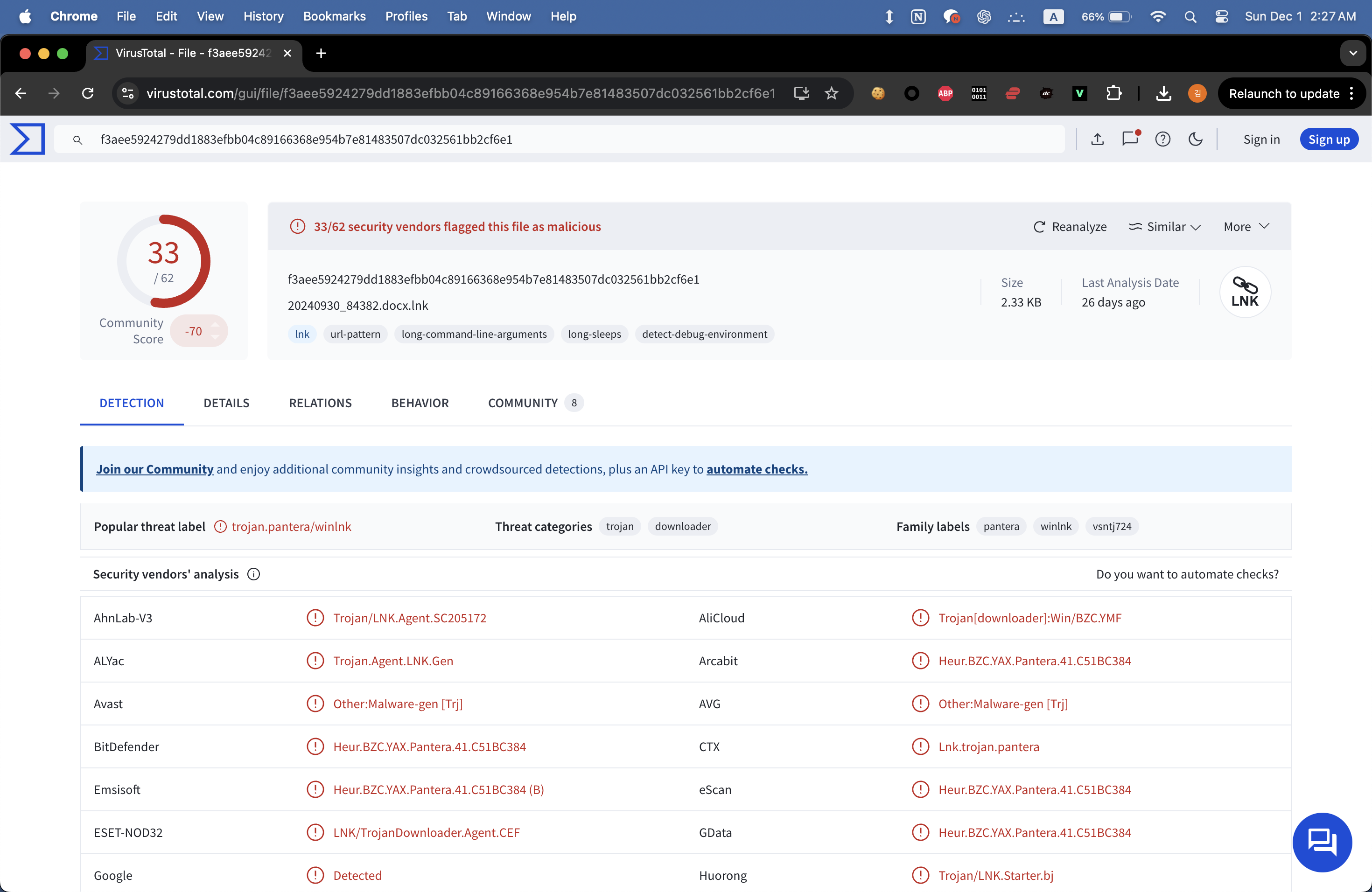Vote community score up arrow
Screen dimensions: 1372x892
[215, 324]
